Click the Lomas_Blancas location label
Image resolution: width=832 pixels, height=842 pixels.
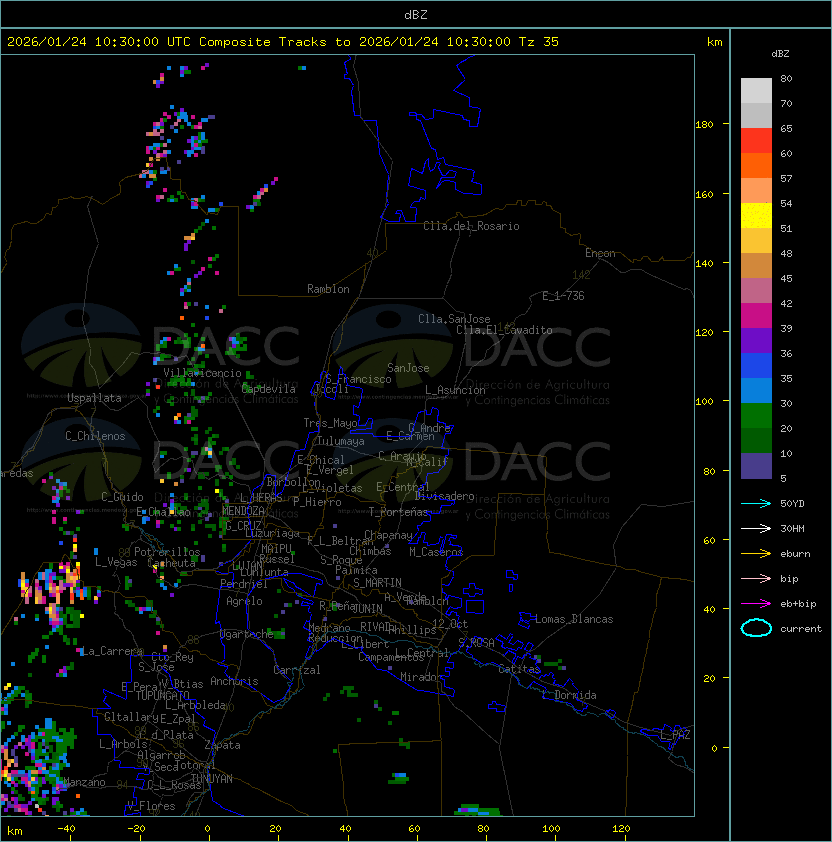pyautogui.click(x=574, y=619)
